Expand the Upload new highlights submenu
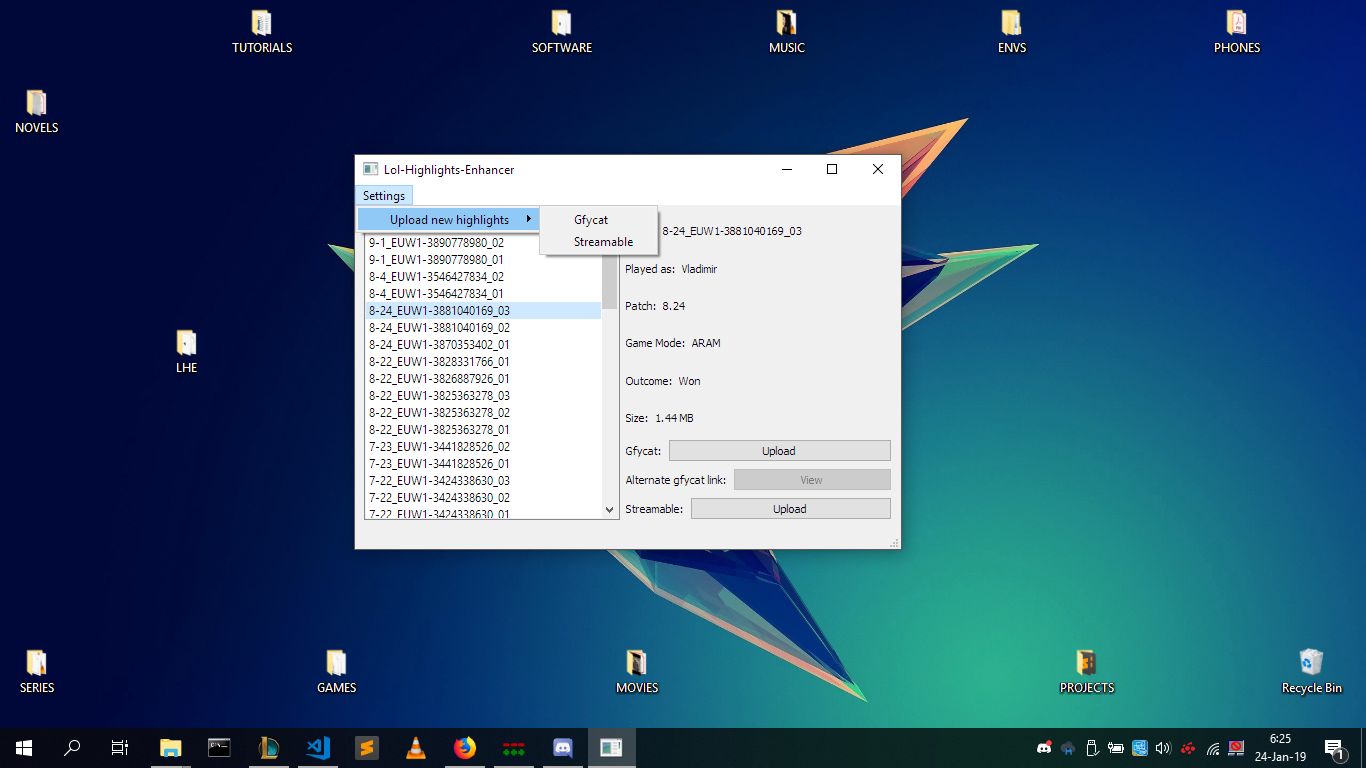 tap(449, 220)
